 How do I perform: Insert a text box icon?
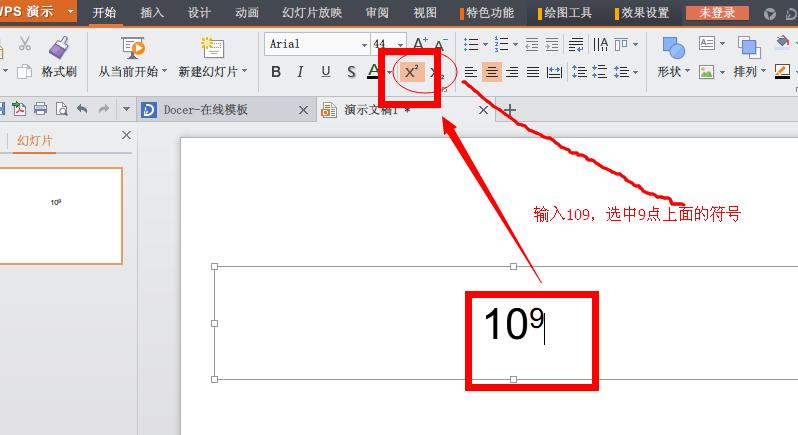pos(707,43)
